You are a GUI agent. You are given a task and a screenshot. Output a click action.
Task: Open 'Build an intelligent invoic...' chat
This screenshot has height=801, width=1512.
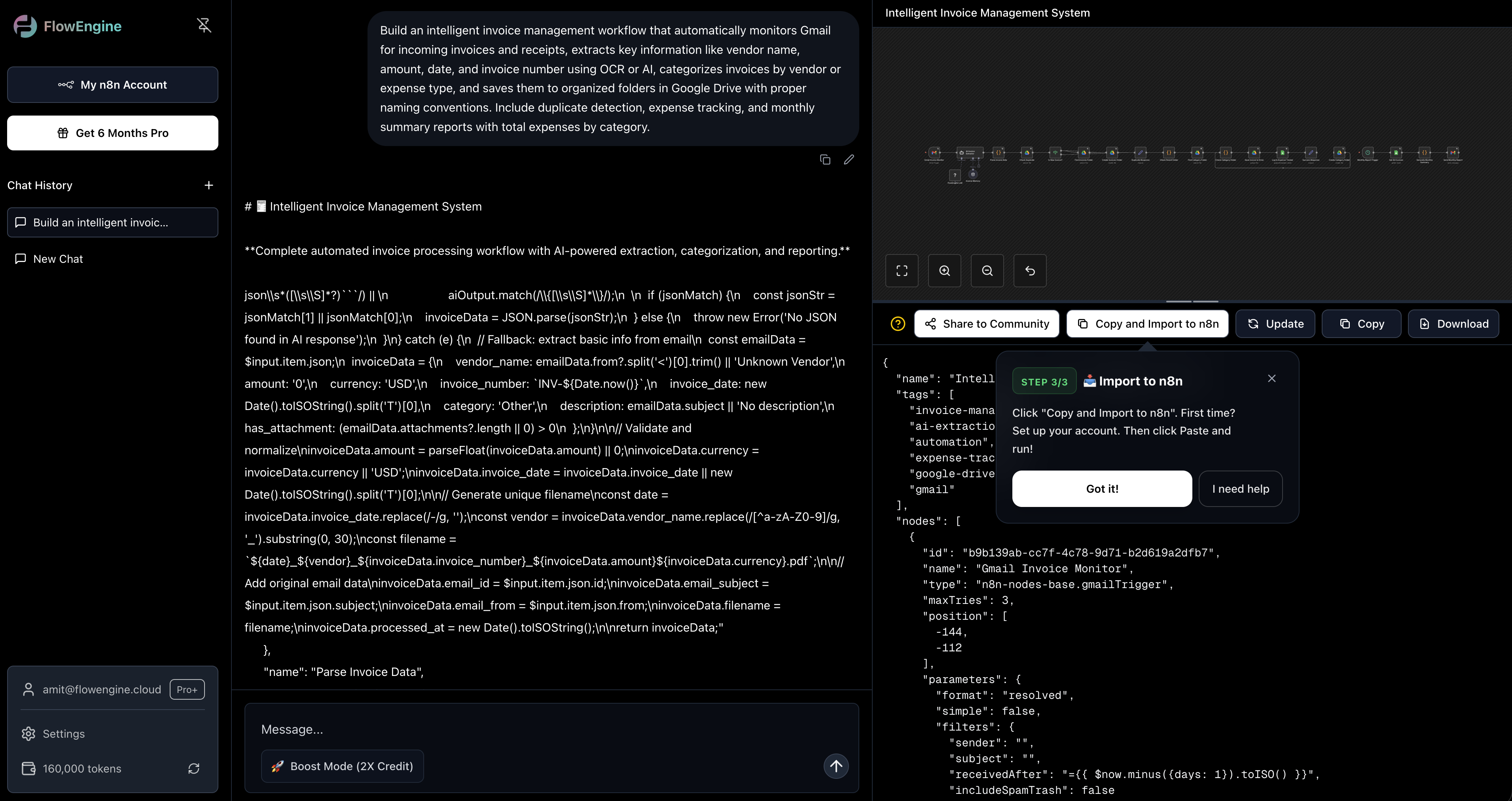click(113, 222)
